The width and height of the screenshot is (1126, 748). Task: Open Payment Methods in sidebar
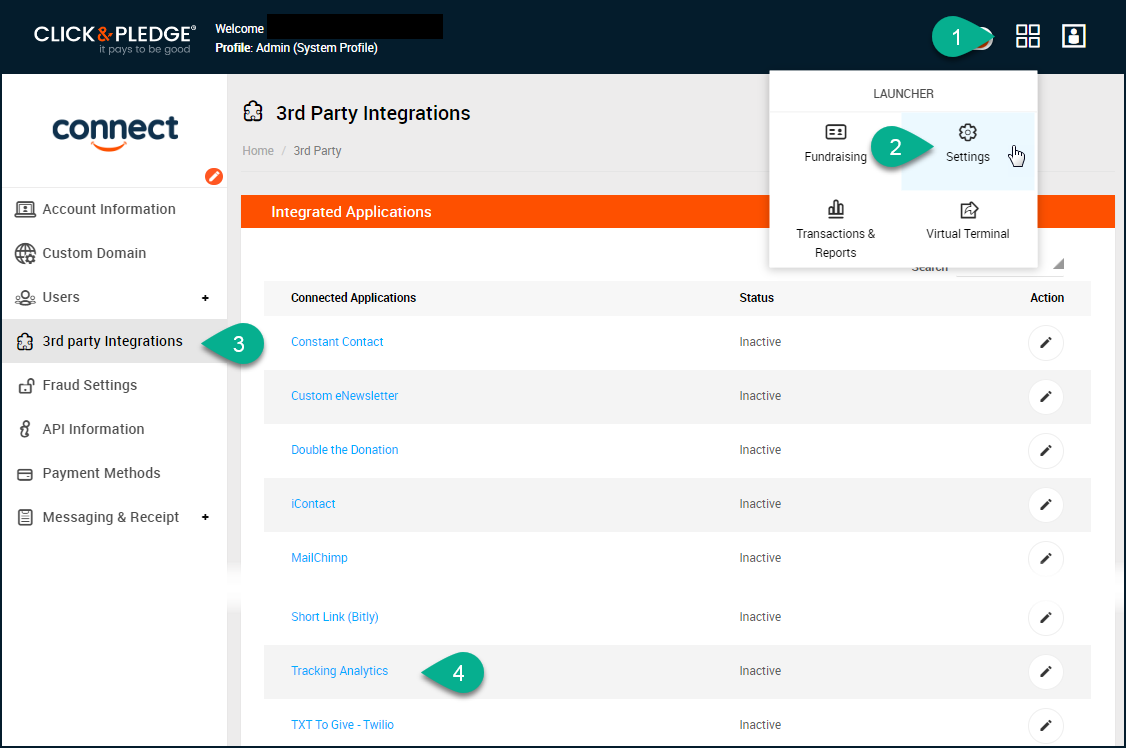[x=114, y=472]
